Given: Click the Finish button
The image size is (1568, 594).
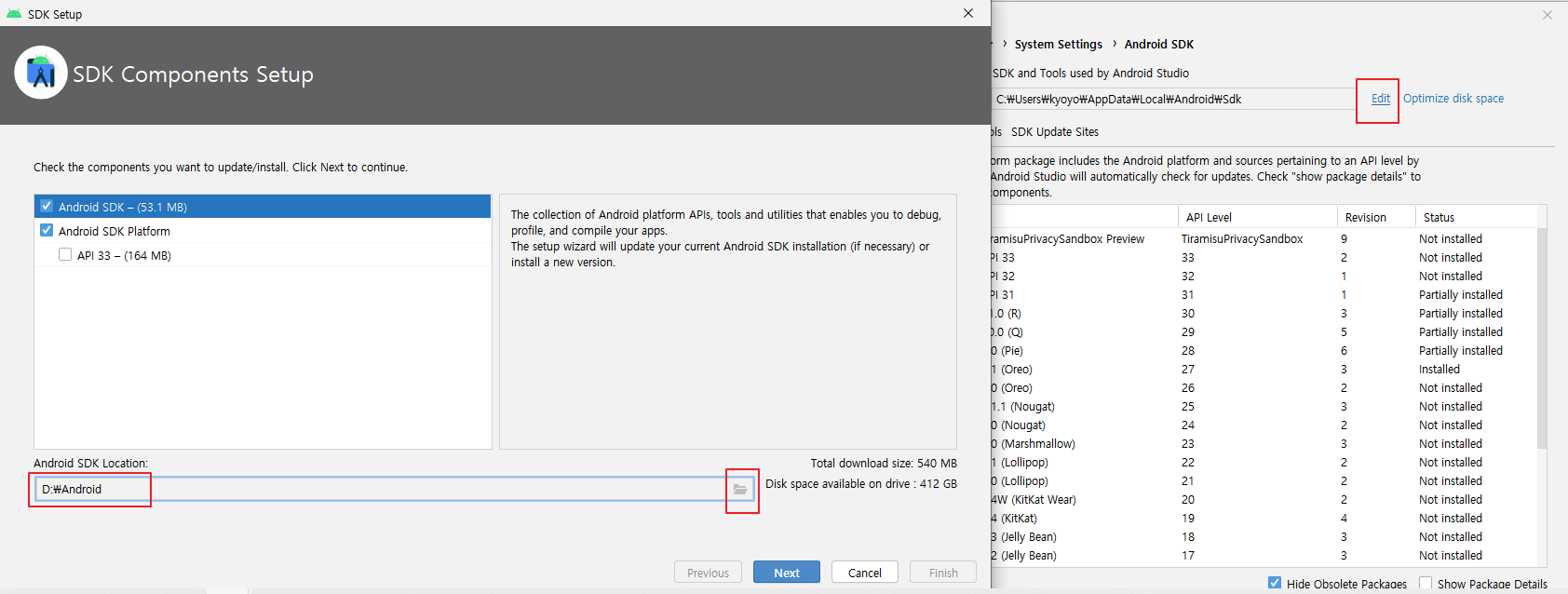Looking at the screenshot, I should (943, 573).
